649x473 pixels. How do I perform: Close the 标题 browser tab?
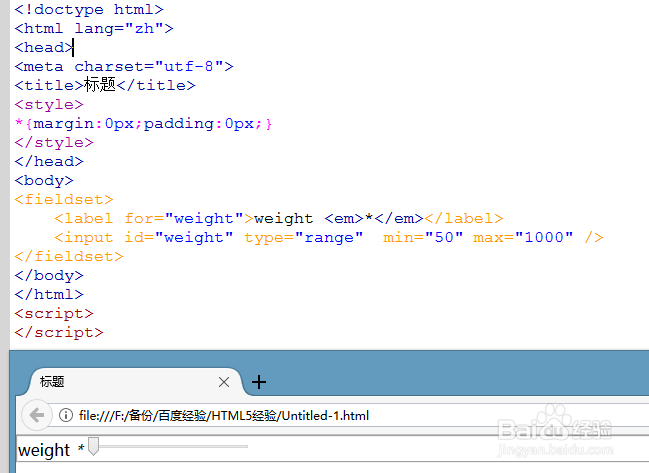pyautogui.click(x=224, y=382)
